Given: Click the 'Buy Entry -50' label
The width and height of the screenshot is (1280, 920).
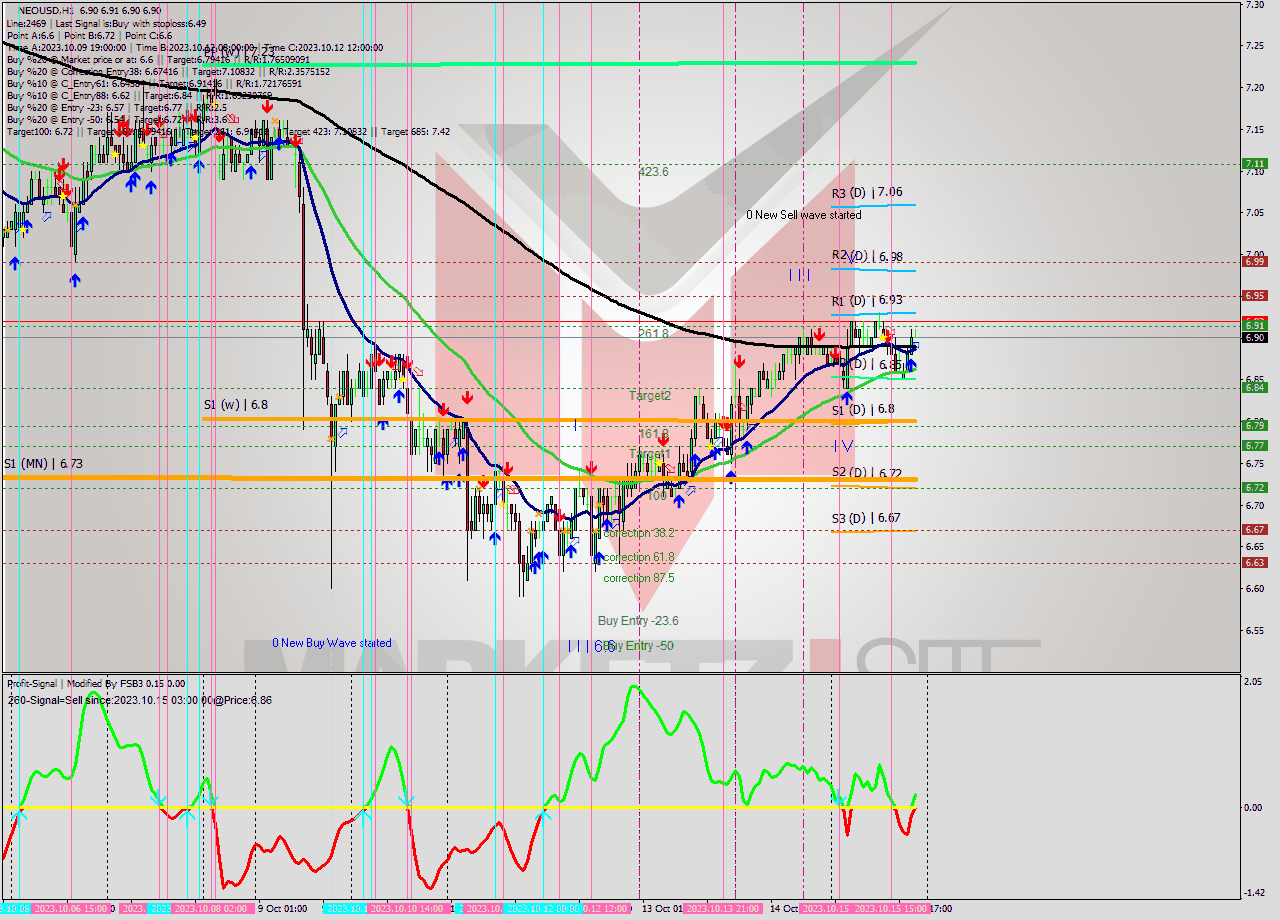Looking at the screenshot, I should (x=640, y=646).
